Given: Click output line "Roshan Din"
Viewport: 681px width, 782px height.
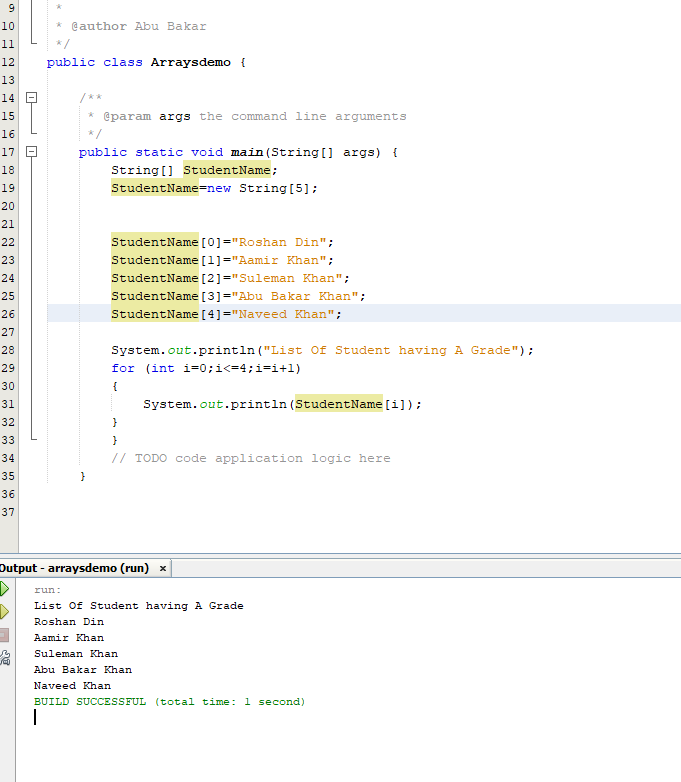Looking at the screenshot, I should (69, 622).
